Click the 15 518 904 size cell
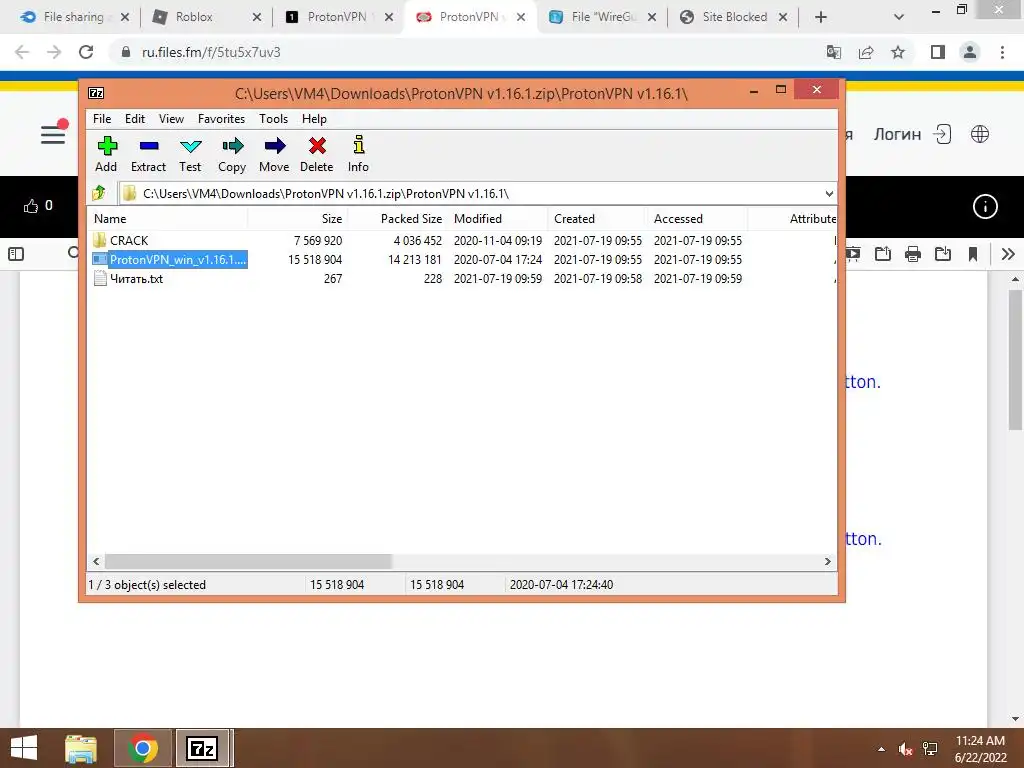 315,259
